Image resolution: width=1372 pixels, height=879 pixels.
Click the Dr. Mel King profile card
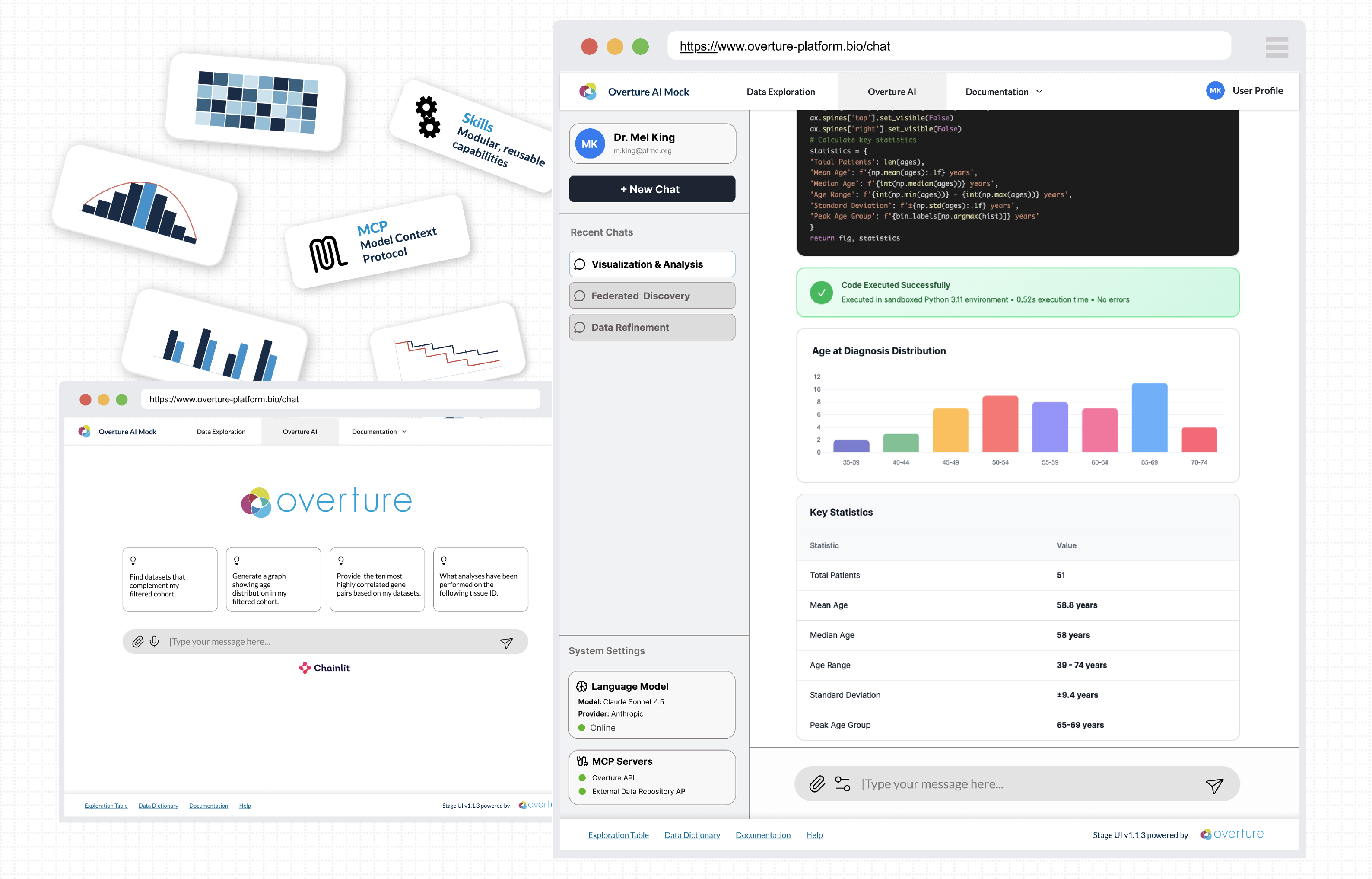tap(652, 144)
